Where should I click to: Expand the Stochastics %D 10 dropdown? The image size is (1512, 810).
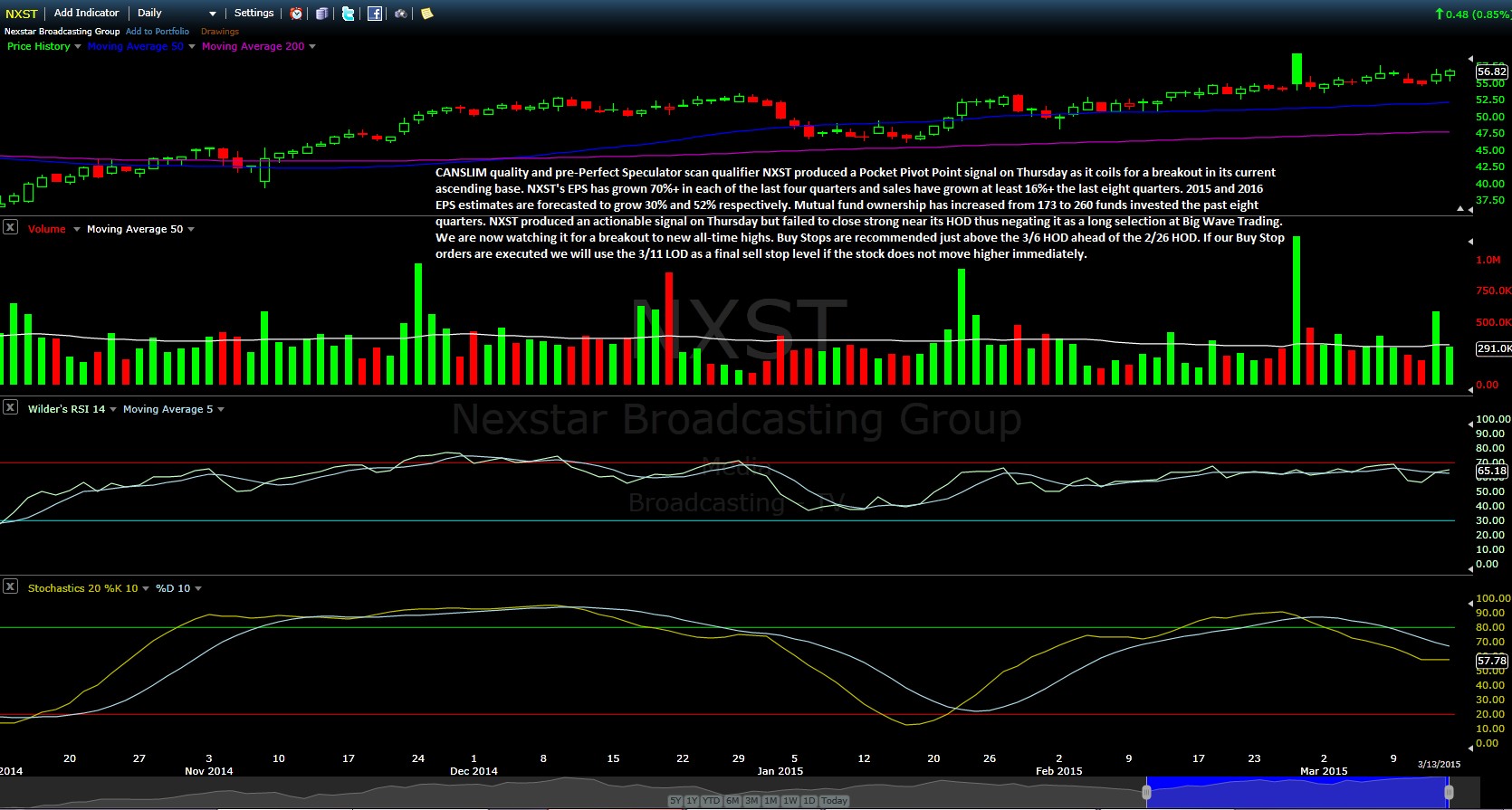pos(198,588)
